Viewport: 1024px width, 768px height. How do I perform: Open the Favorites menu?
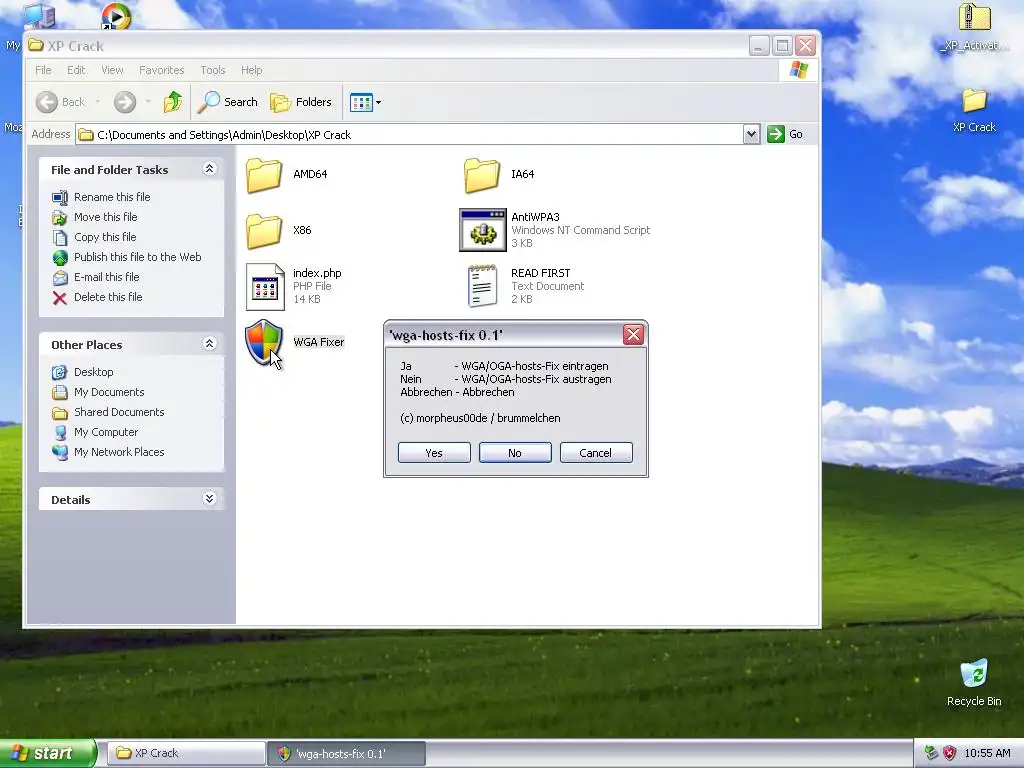(x=161, y=70)
